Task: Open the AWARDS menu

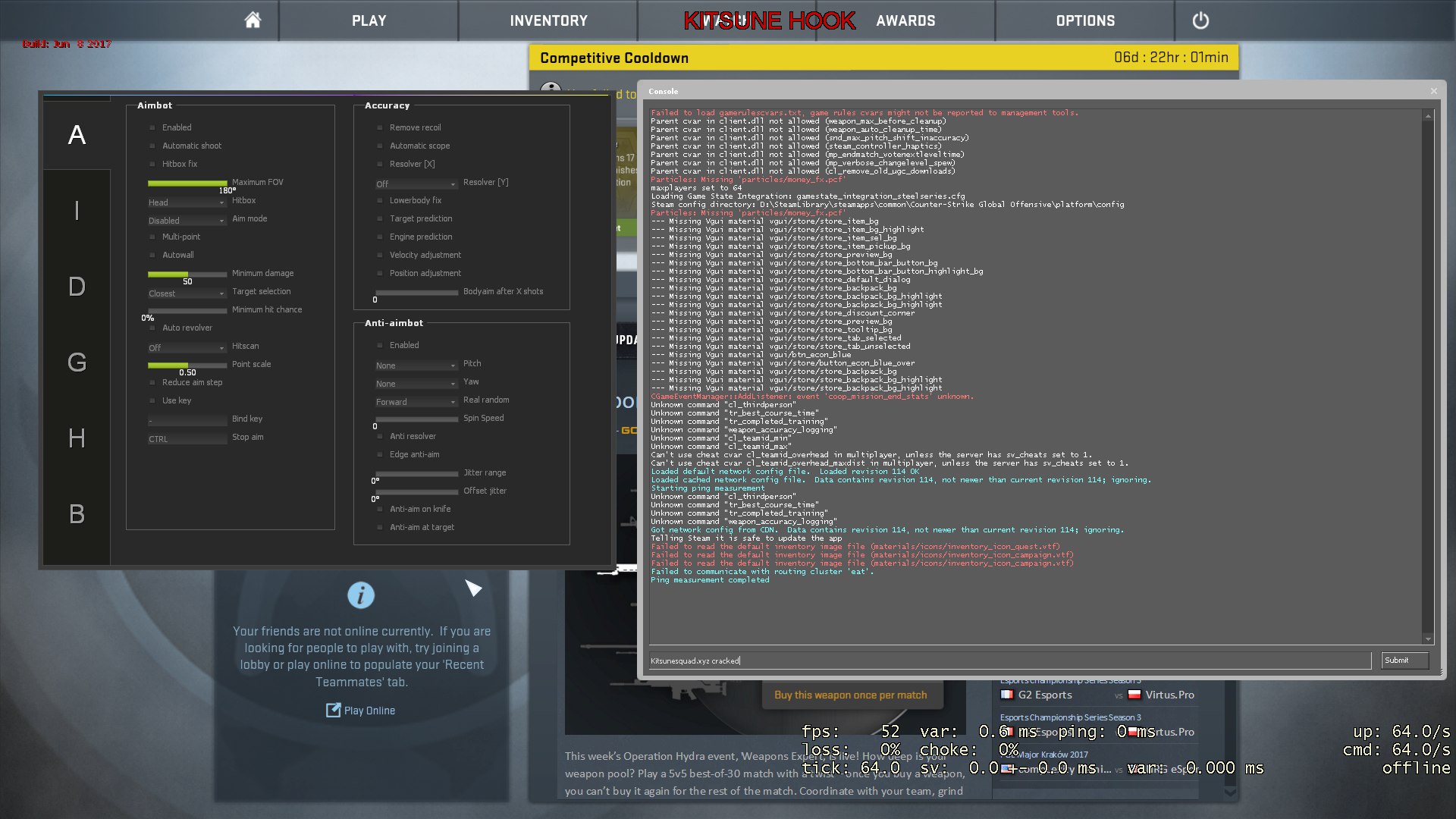Action: pos(905,20)
